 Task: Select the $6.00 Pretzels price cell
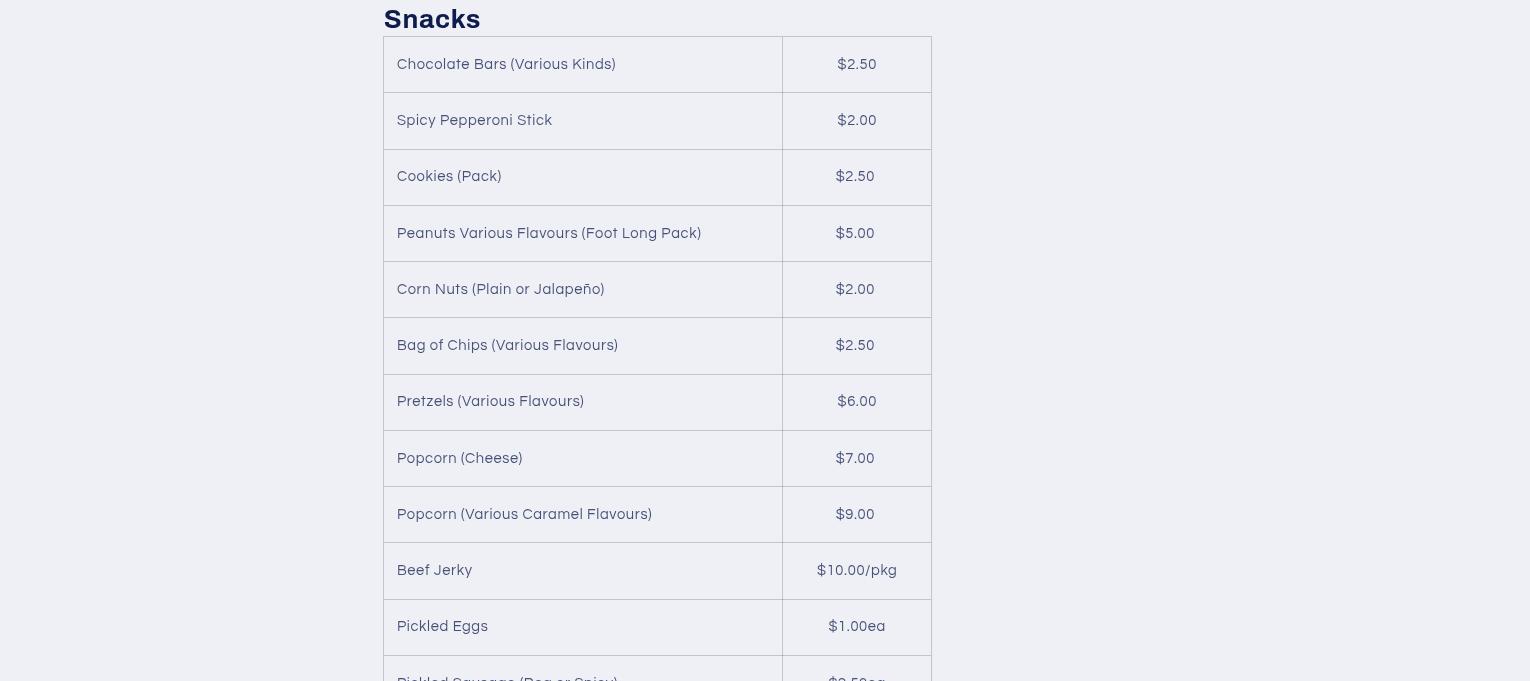click(x=857, y=401)
